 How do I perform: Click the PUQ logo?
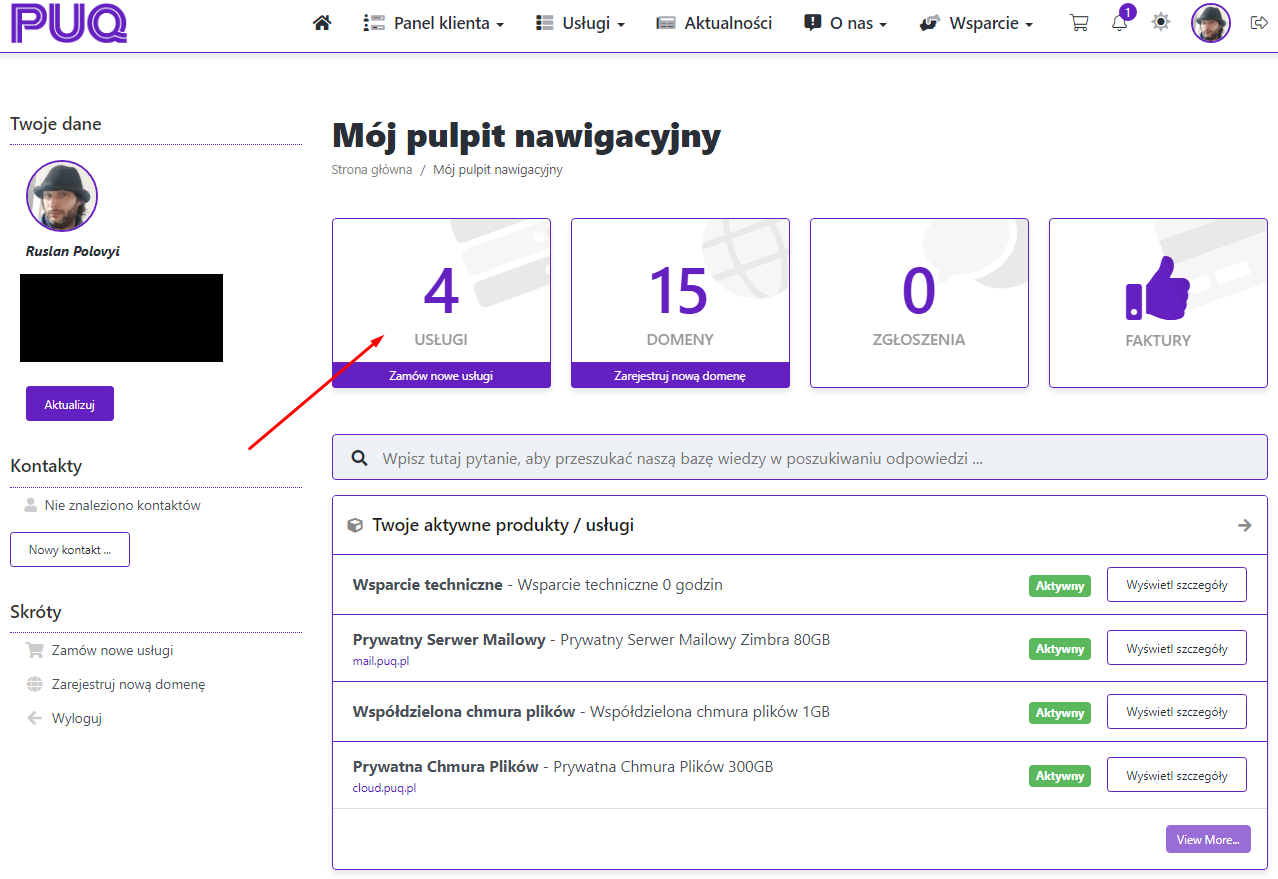69,24
